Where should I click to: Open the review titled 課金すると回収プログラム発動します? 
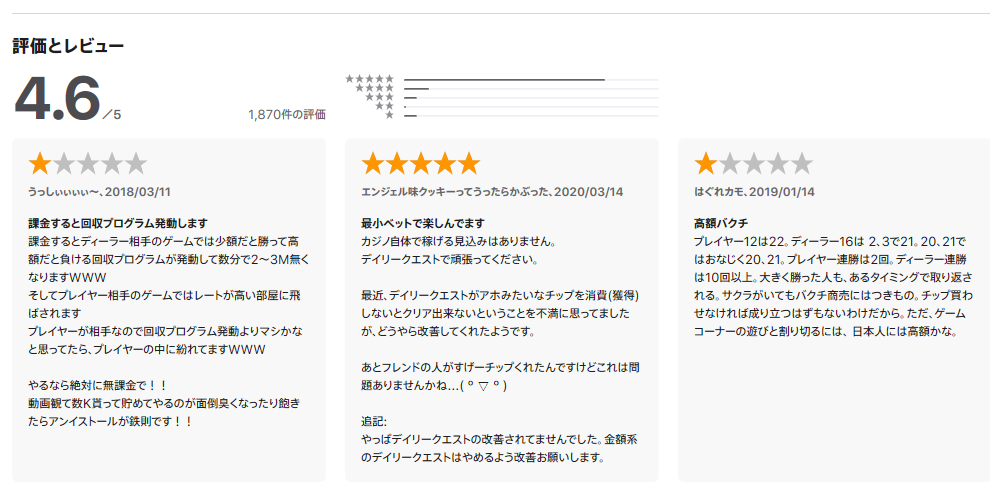tap(118, 222)
